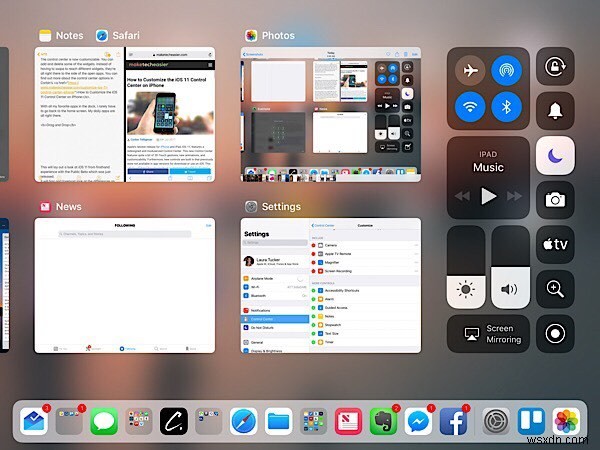600x450 pixels.
Task: Open the dock folder beside the mail app
Action: (x=69, y=421)
